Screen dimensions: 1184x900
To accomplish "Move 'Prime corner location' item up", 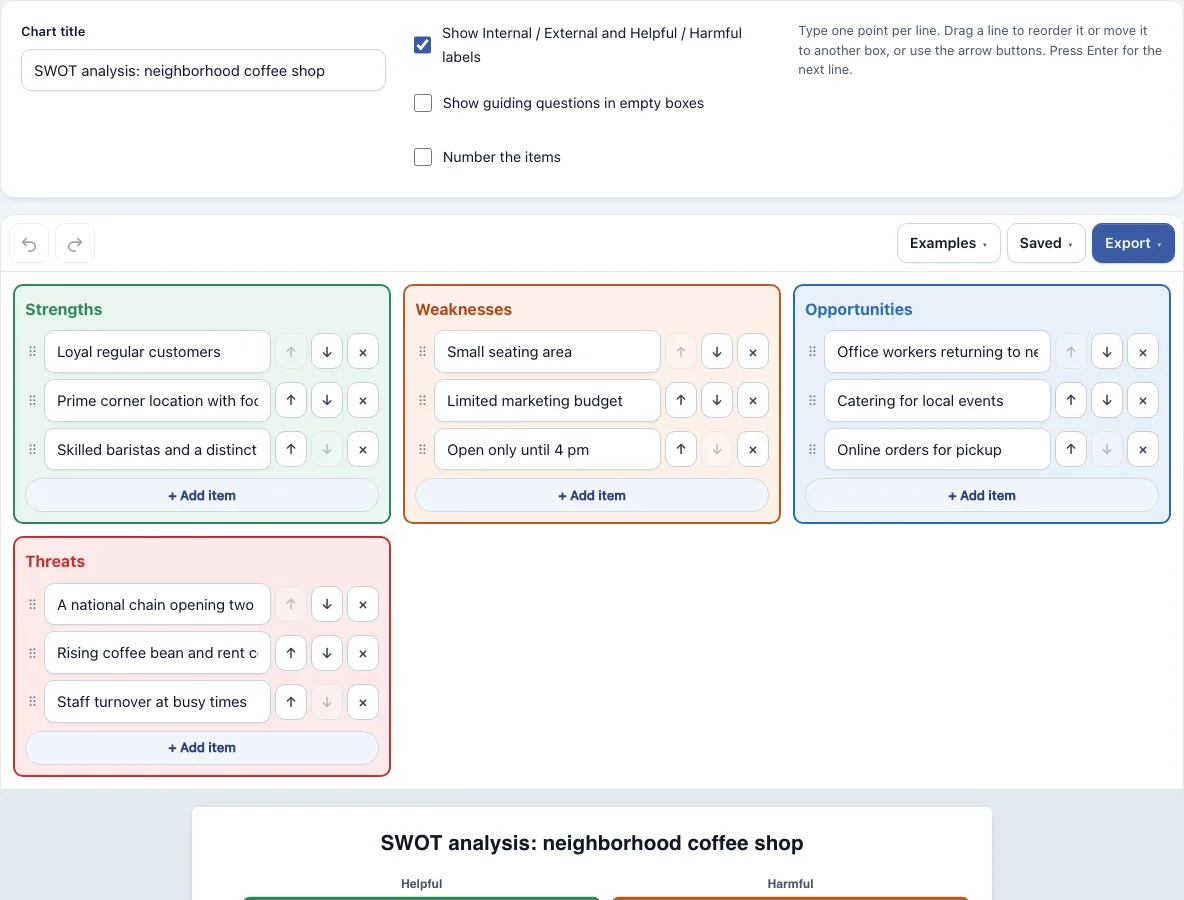I will pyautogui.click(x=291, y=400).
